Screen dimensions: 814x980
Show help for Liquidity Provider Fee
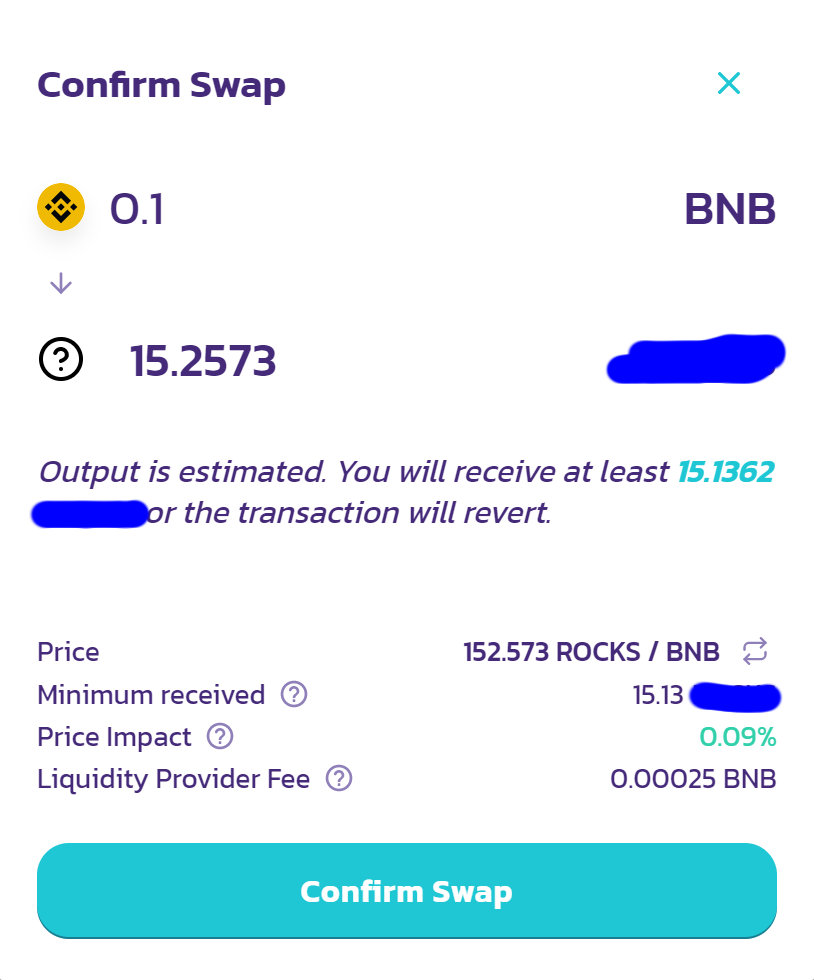coord(339,779)
